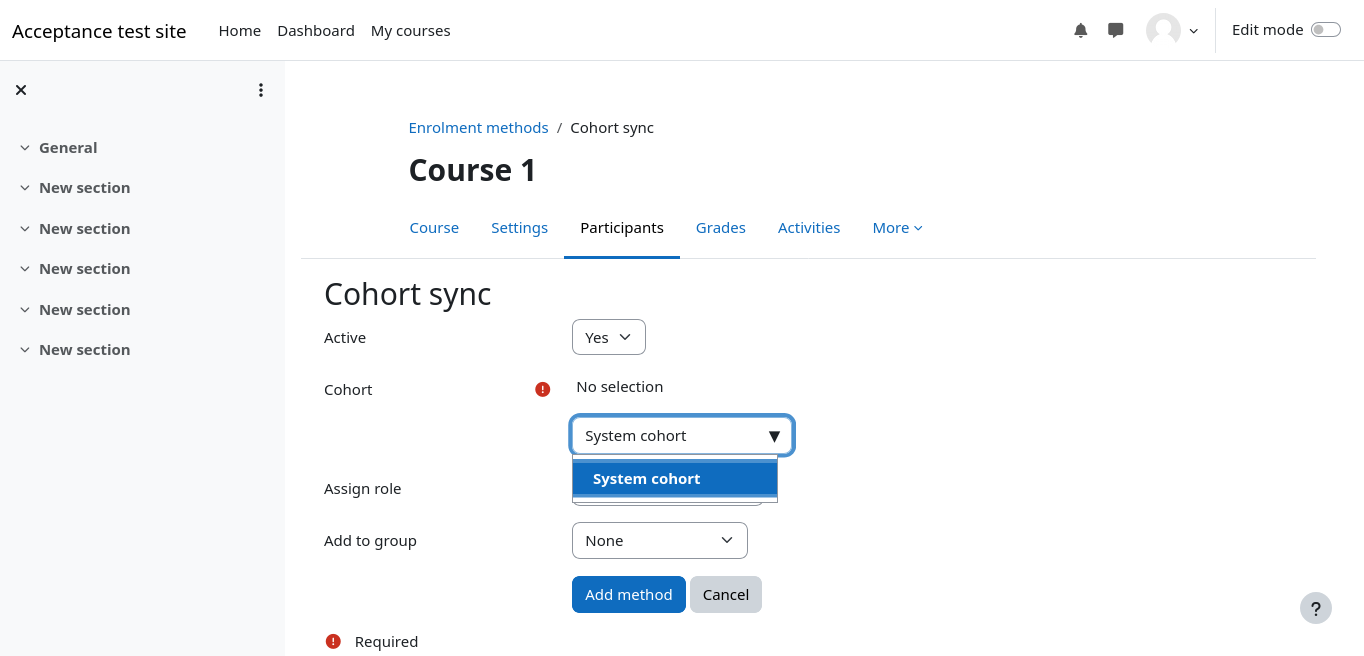Close the course index drawer
The image size is (1364, 656).
click(x=21, y=90)
